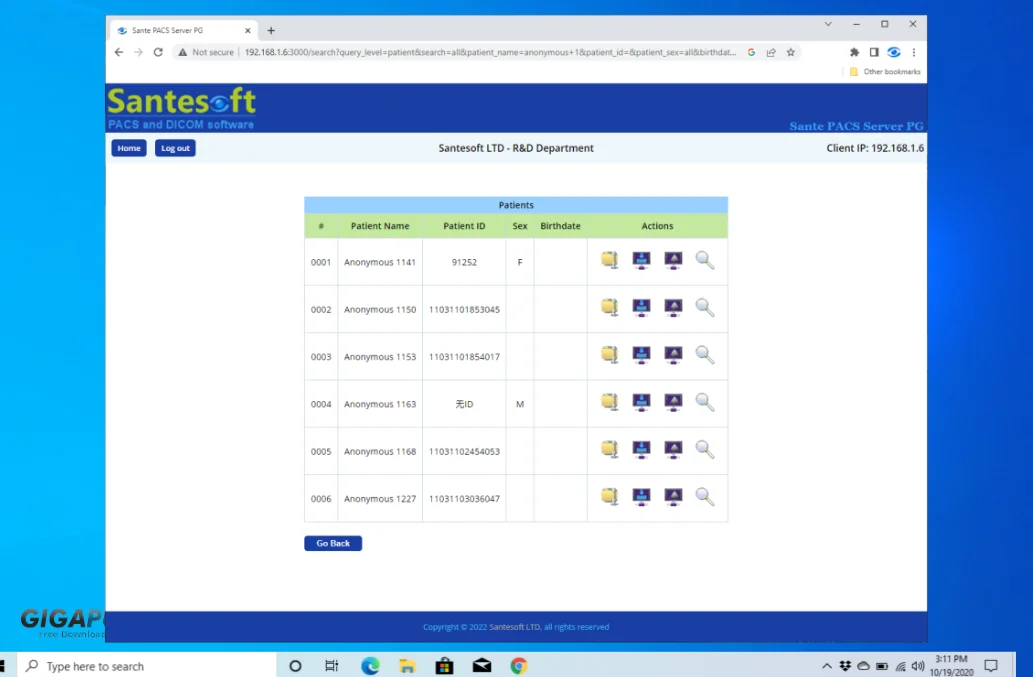Share this page from address bar
Image resolution: width=1033 pixels, height=677 pixels.
click(771, 52)
